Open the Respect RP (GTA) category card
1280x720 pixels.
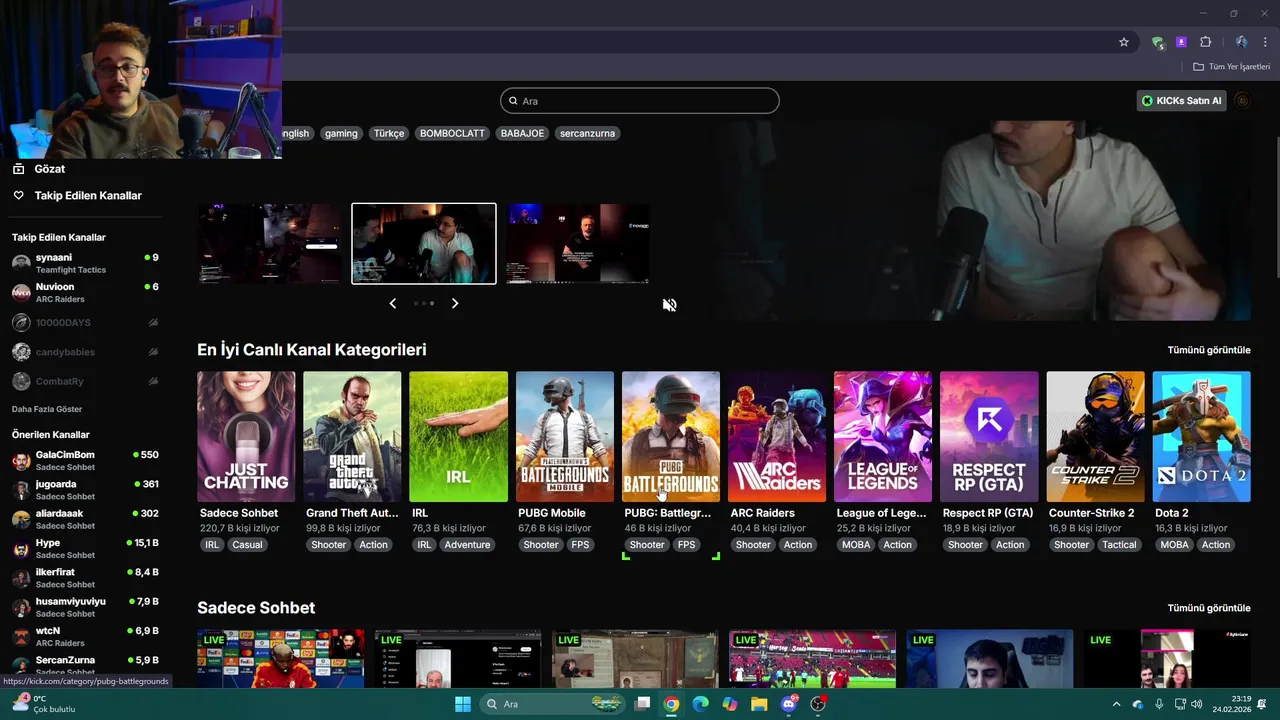point(989,437)
